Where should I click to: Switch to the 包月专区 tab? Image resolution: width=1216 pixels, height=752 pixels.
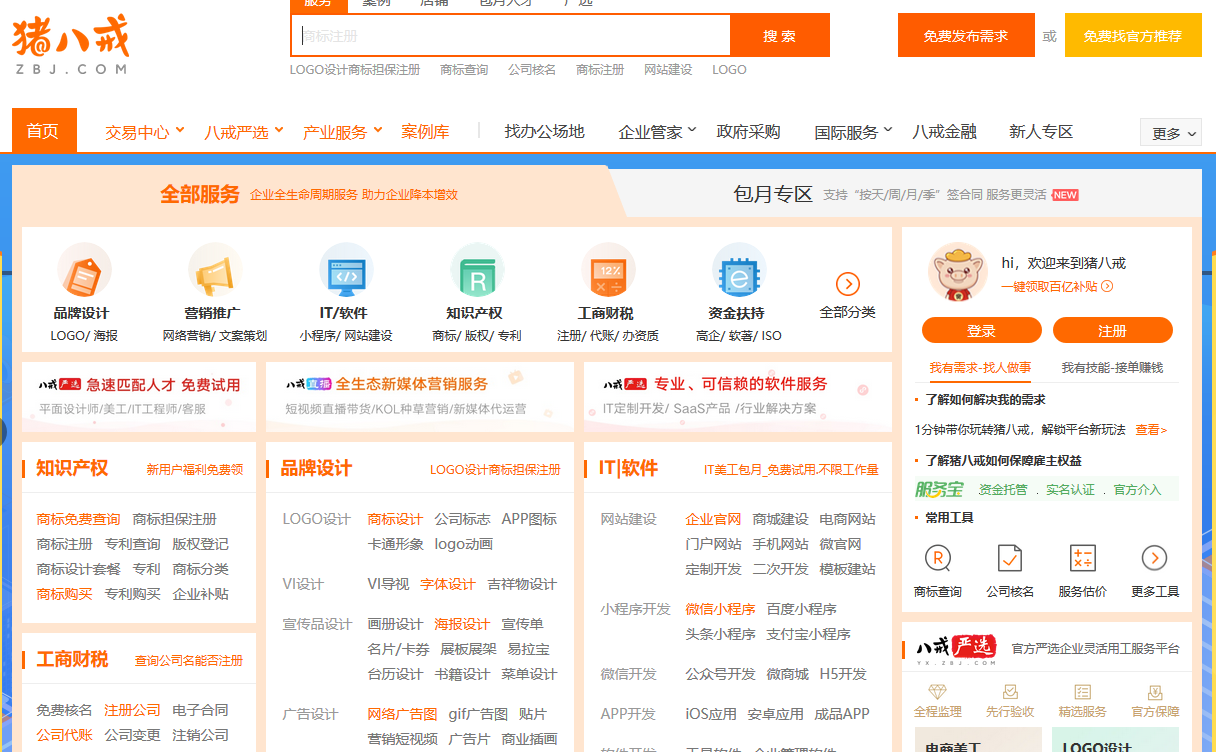click(x=773, y=195)
